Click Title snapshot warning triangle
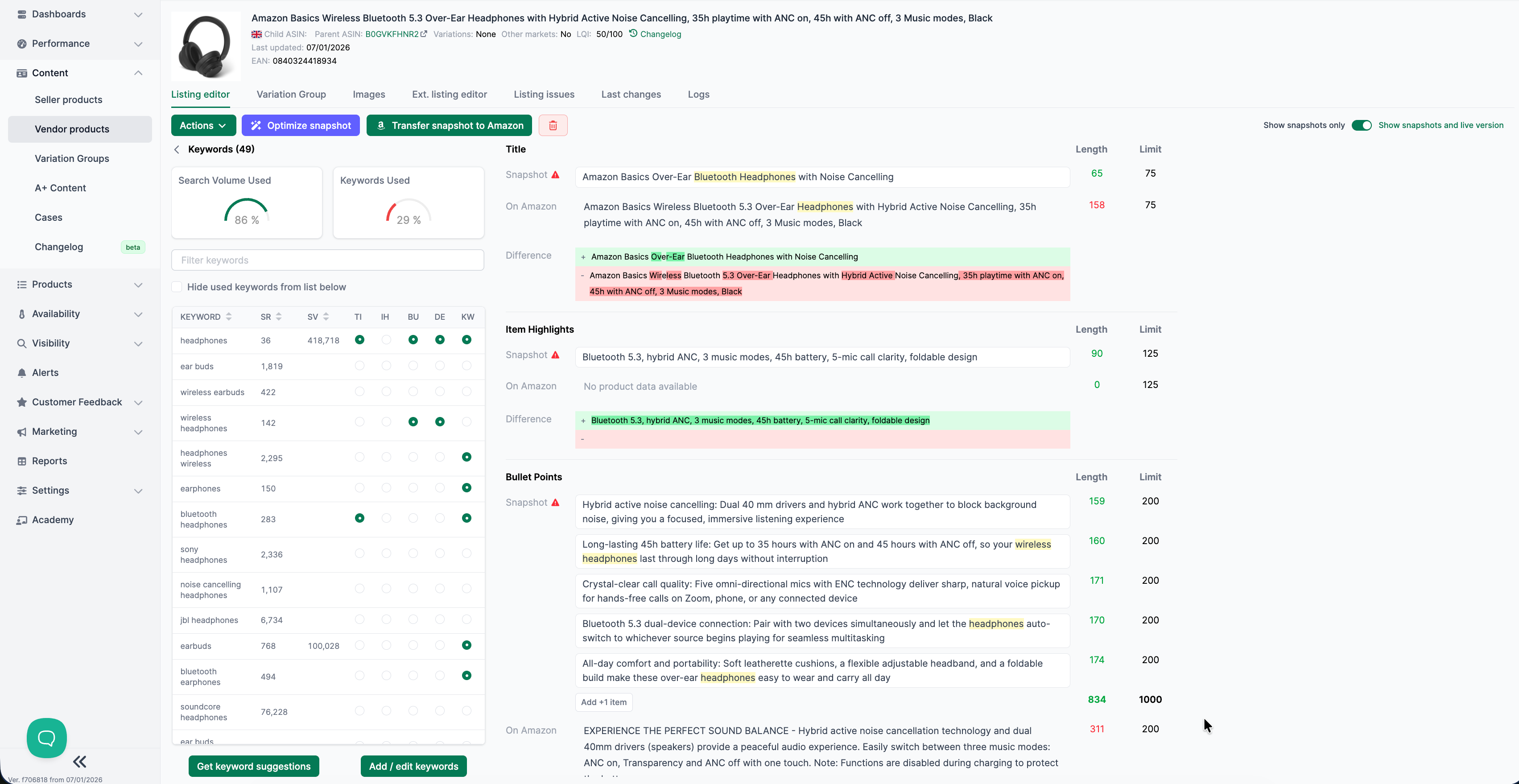1519x784 pixels. 556,175
